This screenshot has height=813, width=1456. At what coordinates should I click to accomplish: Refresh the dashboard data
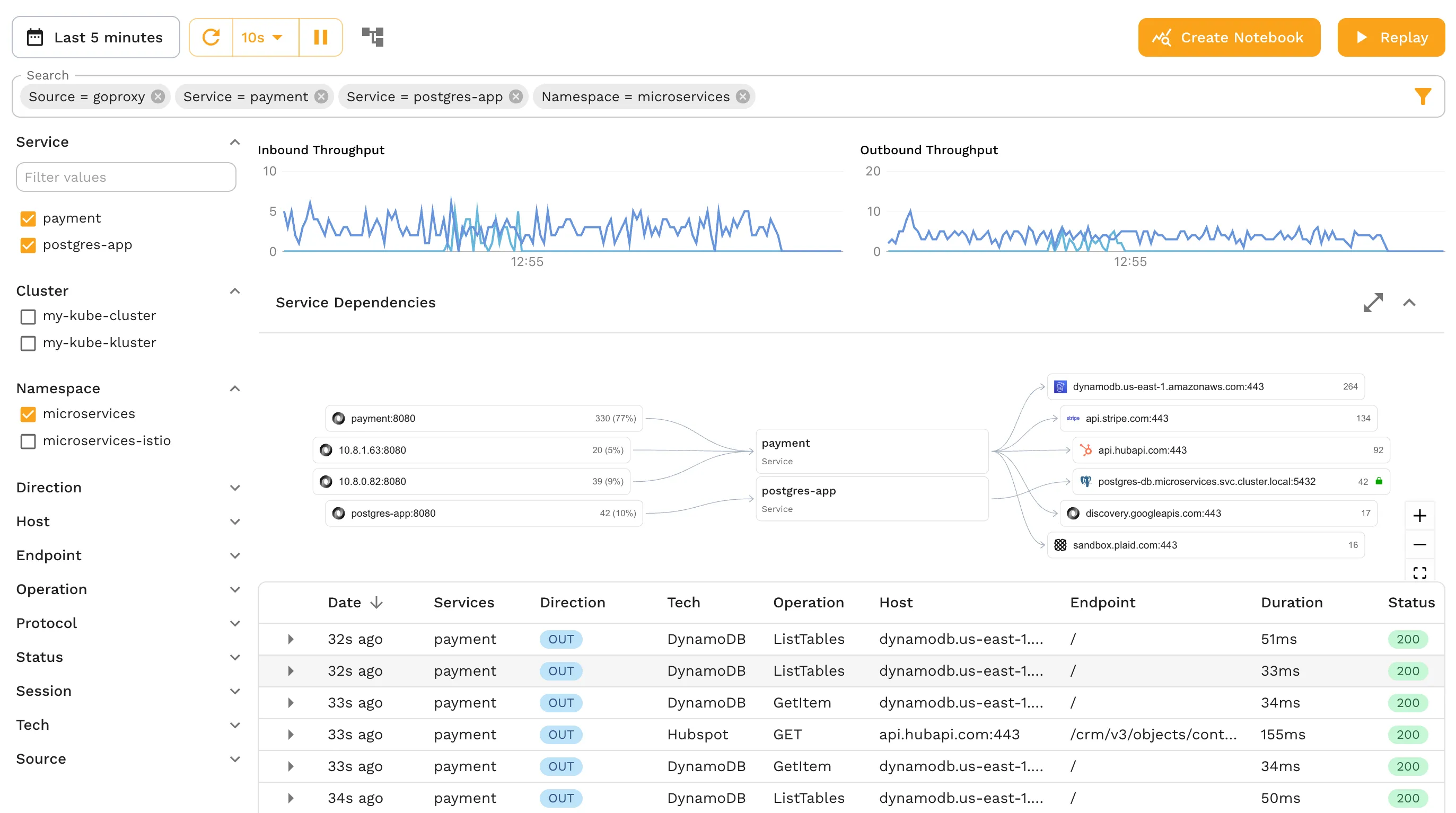(211, 37)
